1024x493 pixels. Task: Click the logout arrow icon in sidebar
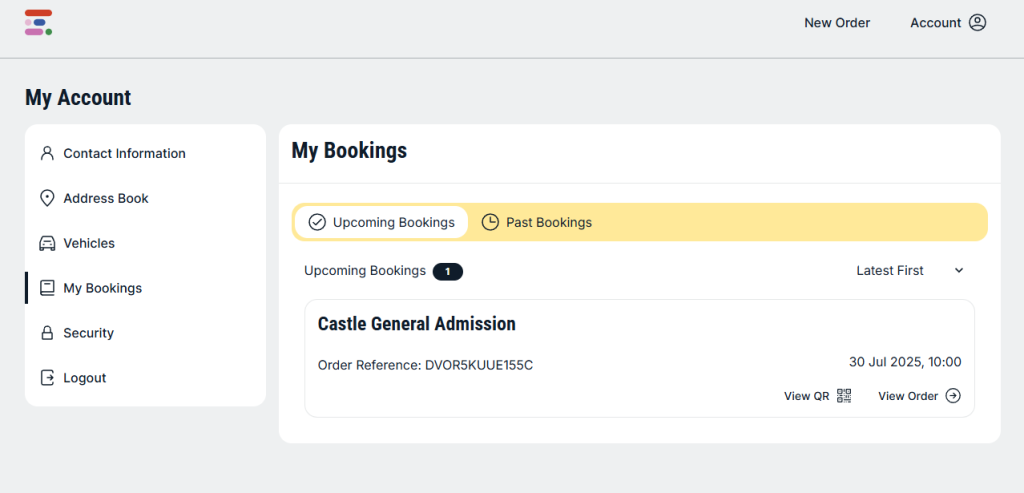[46, 378]
